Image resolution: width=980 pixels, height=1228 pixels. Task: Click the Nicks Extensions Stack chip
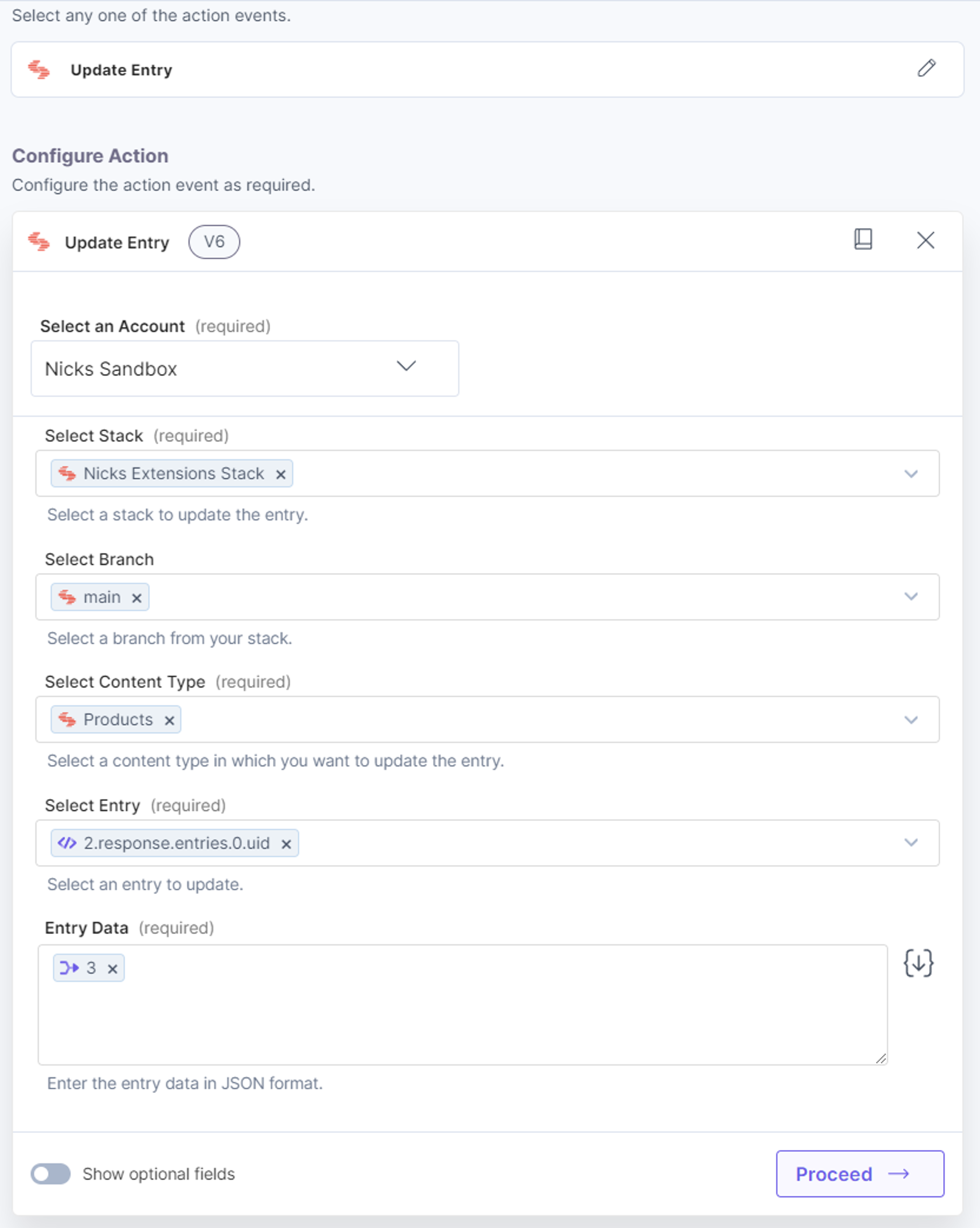pos(172,473)
